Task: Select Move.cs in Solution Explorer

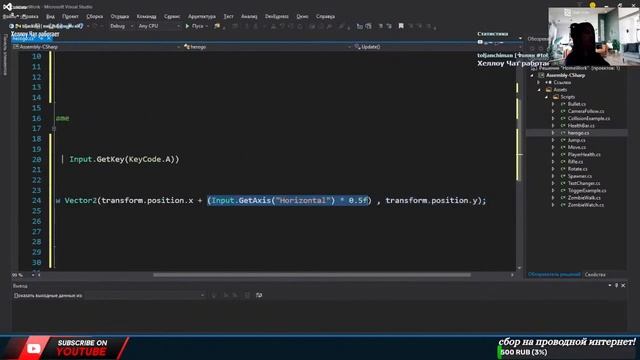Action: [577, 147]
